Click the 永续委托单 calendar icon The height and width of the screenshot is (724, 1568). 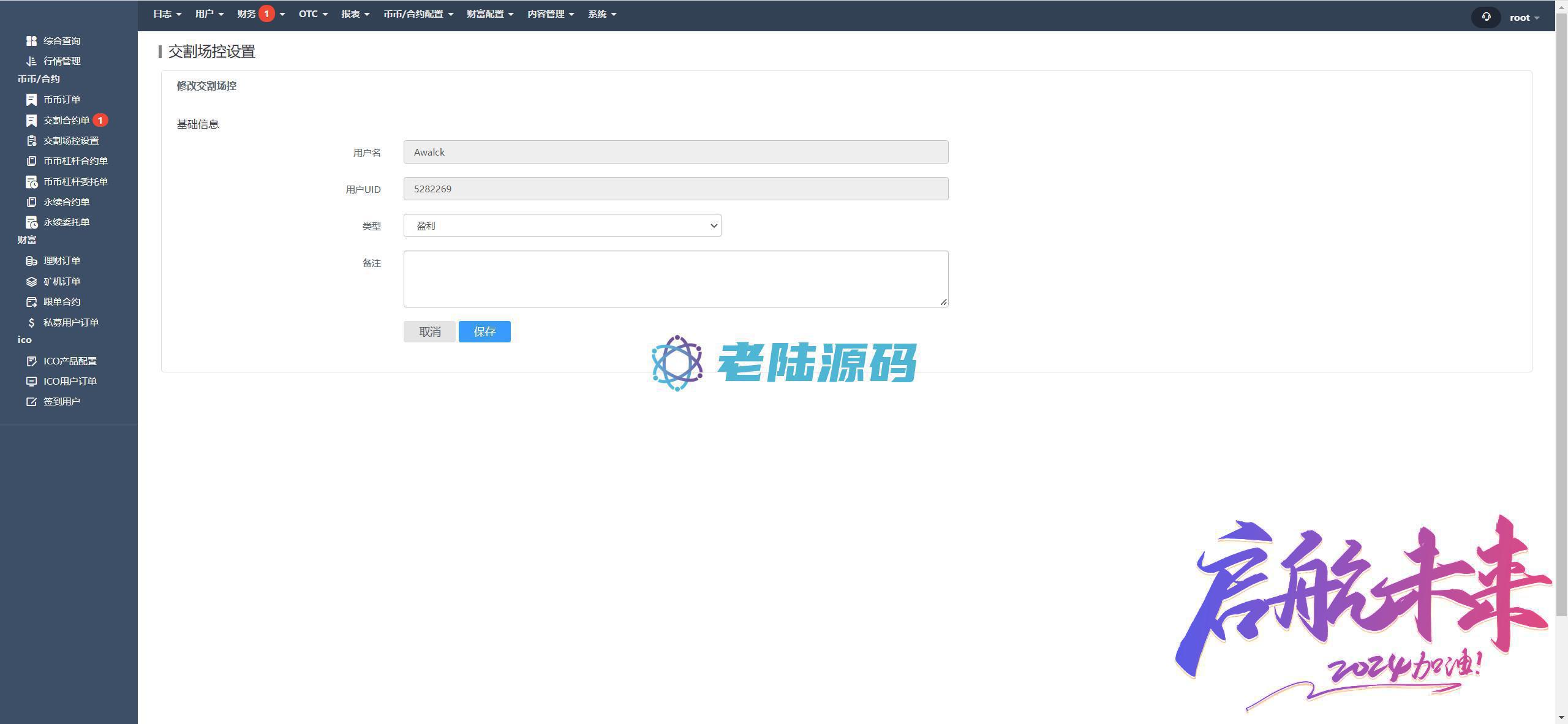[x=31, y=222]
